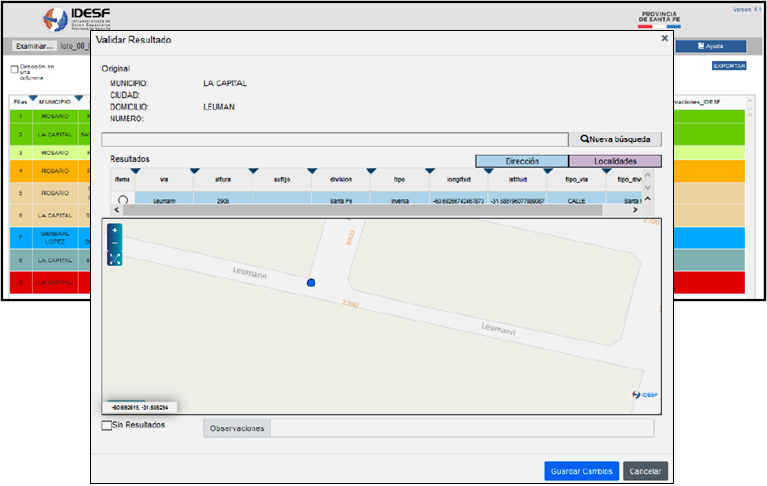Open filter arrow on altura column

[x=253, y=171]
